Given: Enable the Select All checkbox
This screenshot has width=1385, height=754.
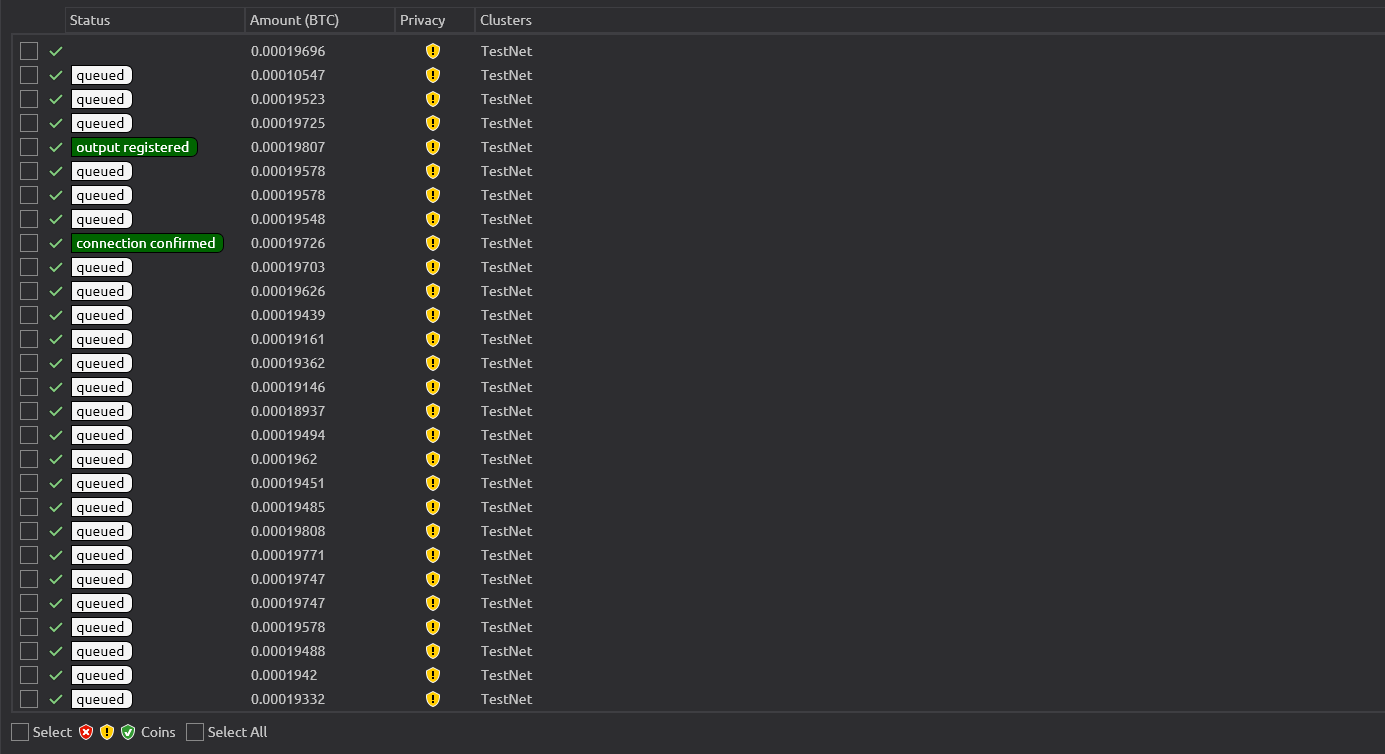Looking at the screenshot, I should pos(195,732).
